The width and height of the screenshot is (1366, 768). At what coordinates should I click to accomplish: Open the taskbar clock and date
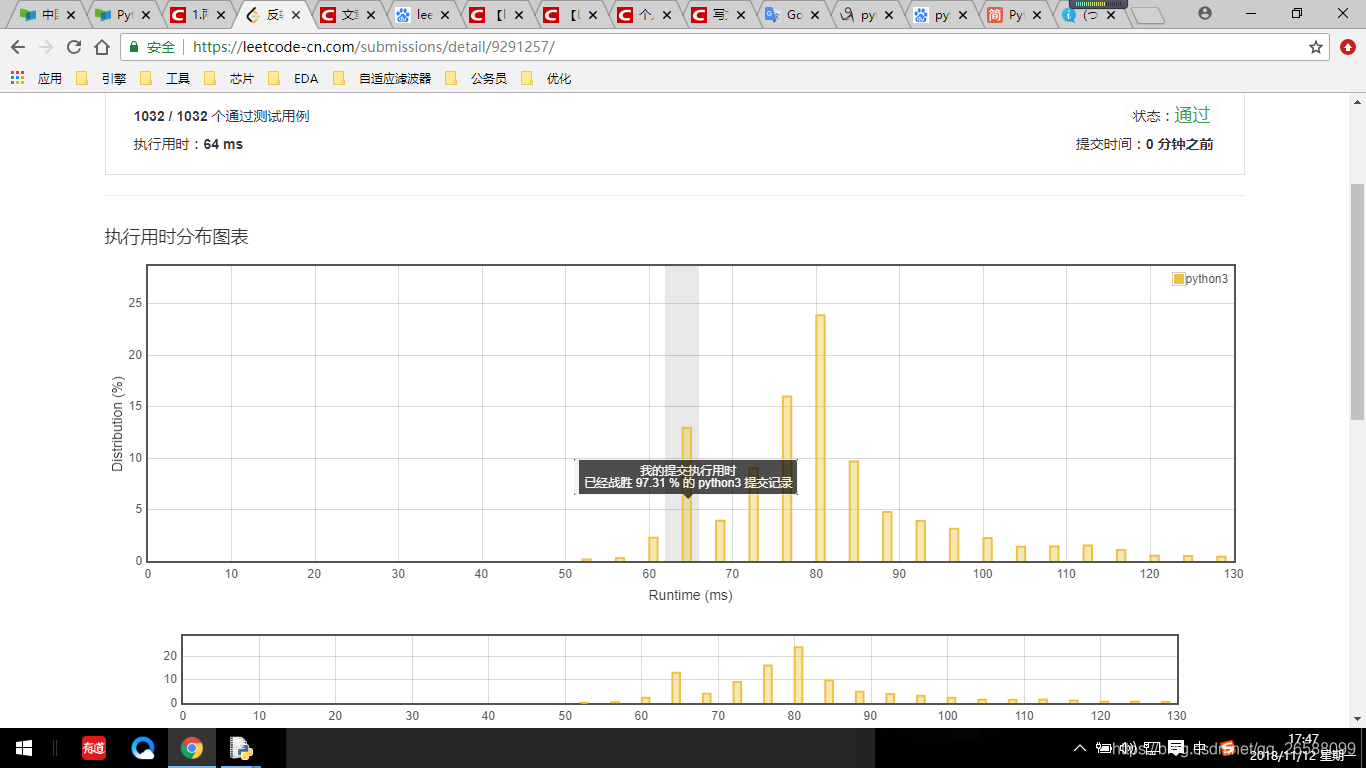(1303, 748)
